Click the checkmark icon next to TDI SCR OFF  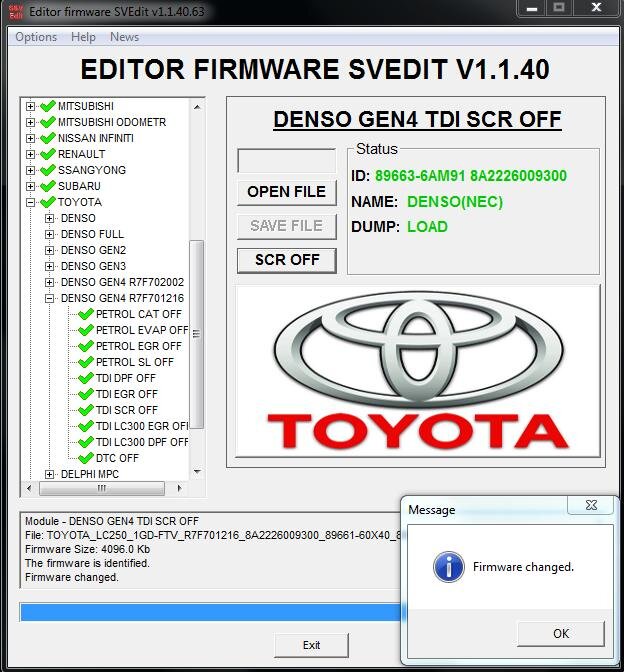(86, 410)
